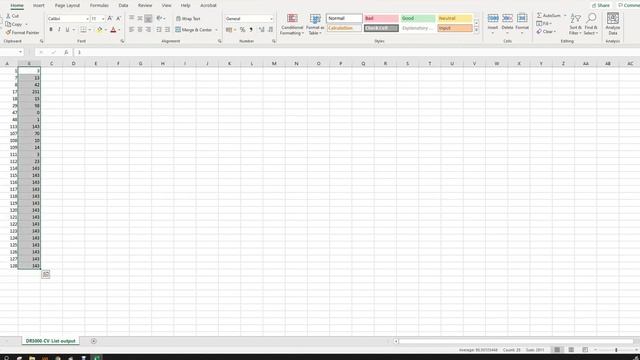Click Merge & Center
The width and height of the screenshot is (640, 360).
pos(193,30)
